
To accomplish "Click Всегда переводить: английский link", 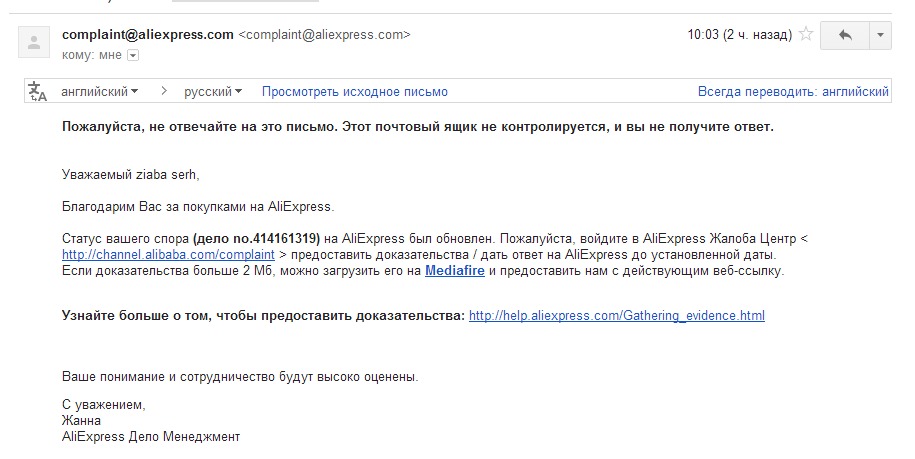I will (793, 92).
